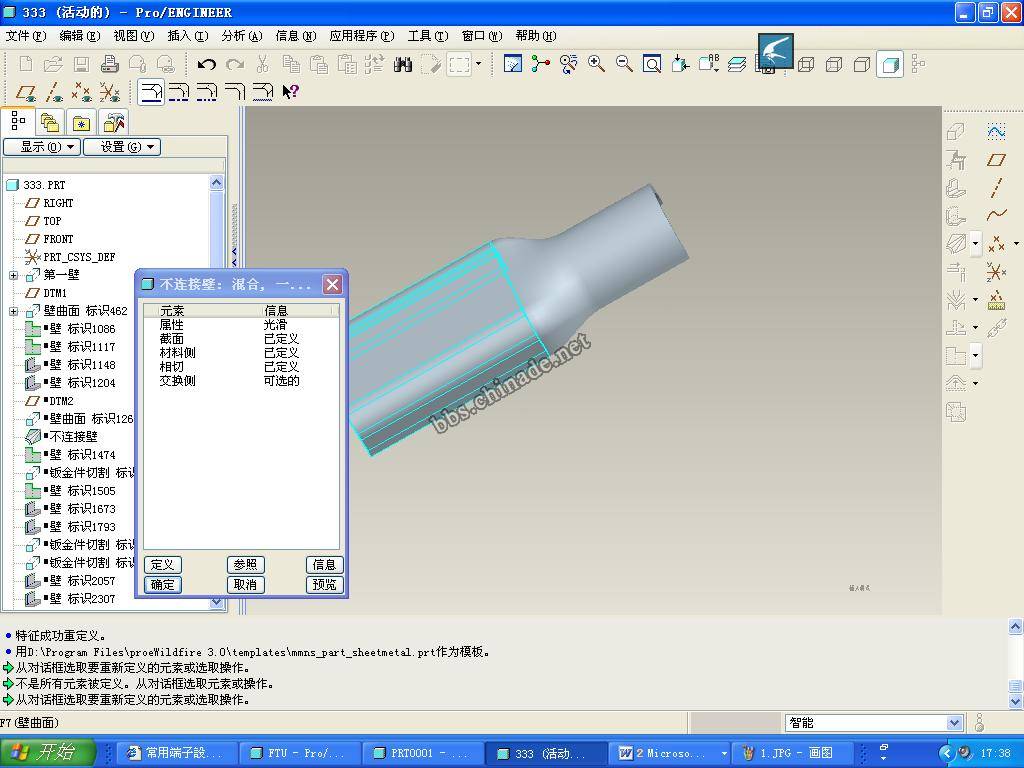The width and height of the screenshot is (1024, 768).
Task: Click the context help pointer icon
Action: pyautogui.click(x=290, y=92)
